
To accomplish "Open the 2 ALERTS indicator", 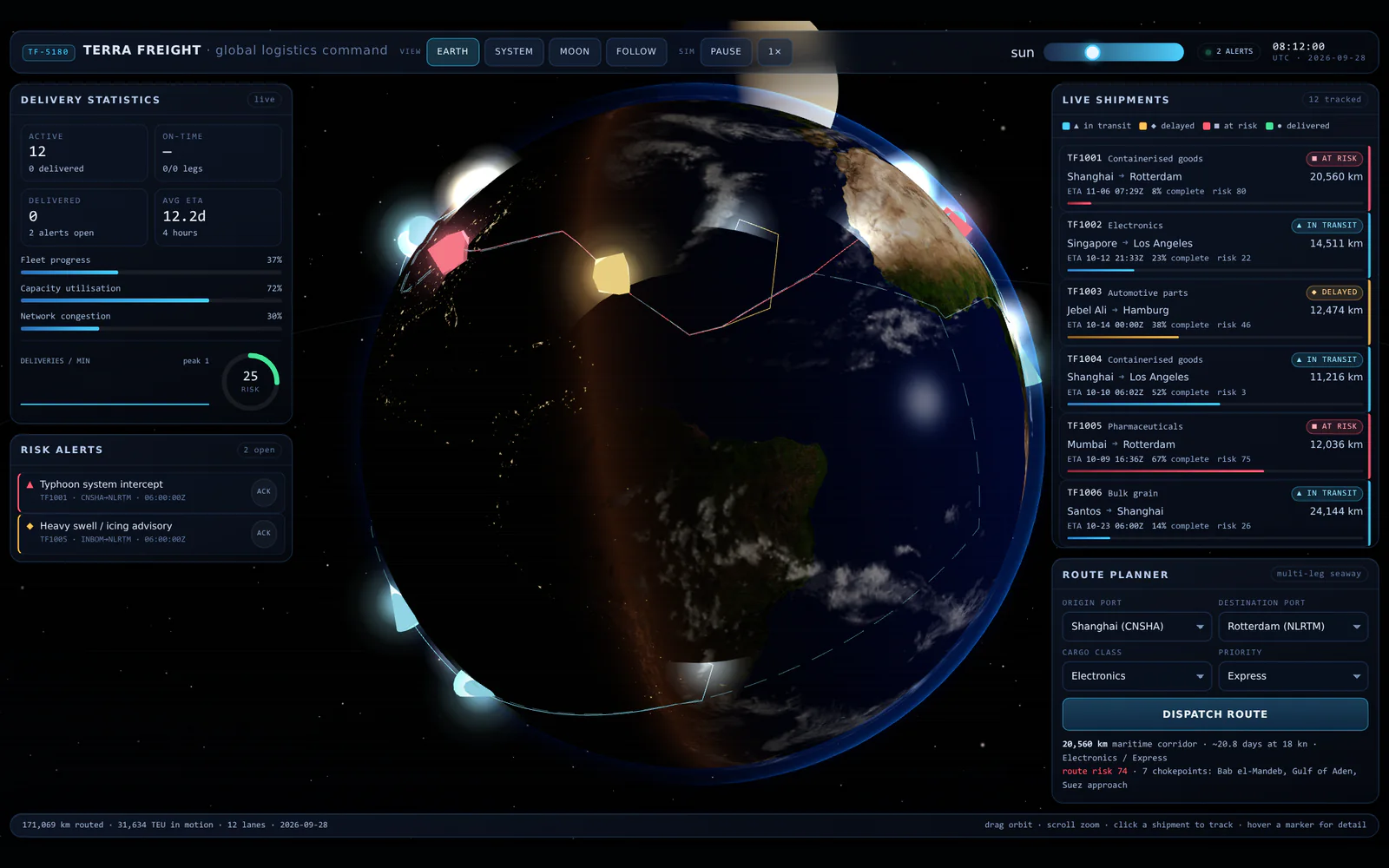I will point(1229,52).
